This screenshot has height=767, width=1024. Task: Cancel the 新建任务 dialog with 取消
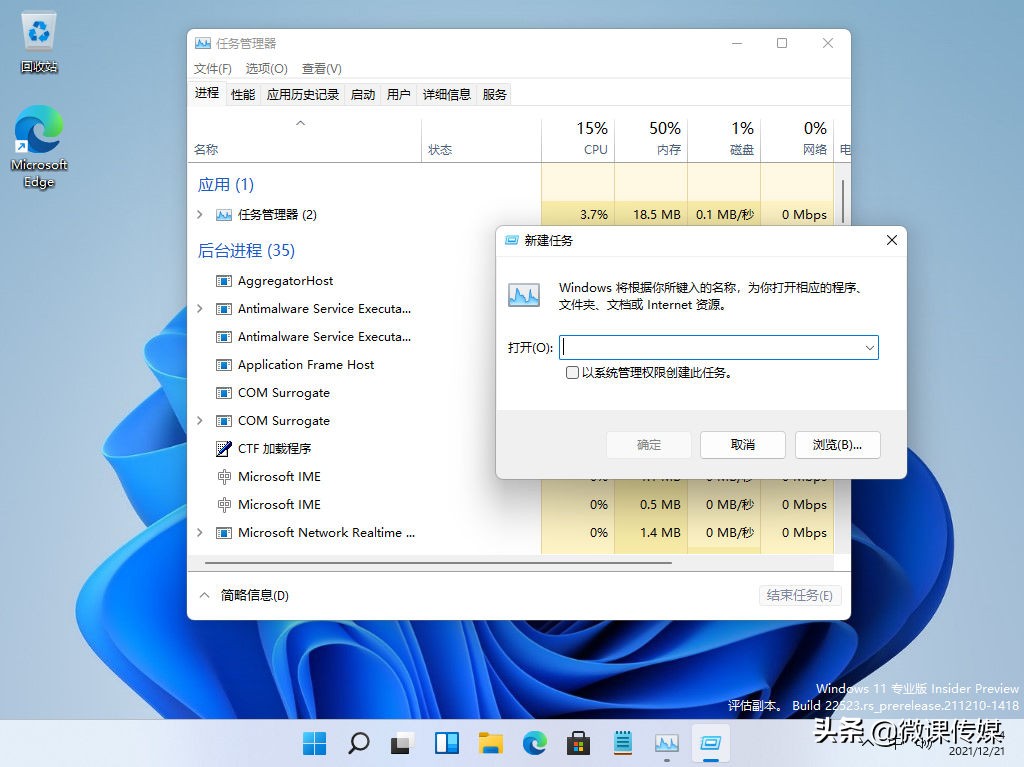(x=742, y=444)
